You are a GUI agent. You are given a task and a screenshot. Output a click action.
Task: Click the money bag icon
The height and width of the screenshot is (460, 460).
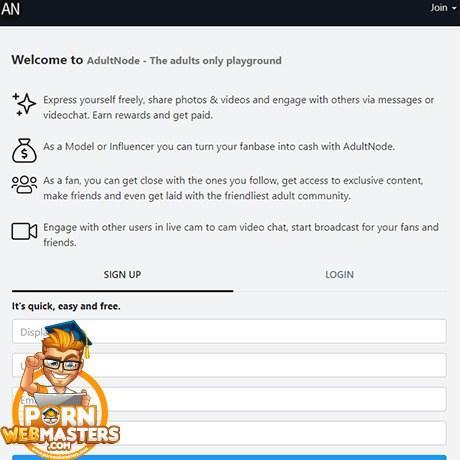pos(24,150)
